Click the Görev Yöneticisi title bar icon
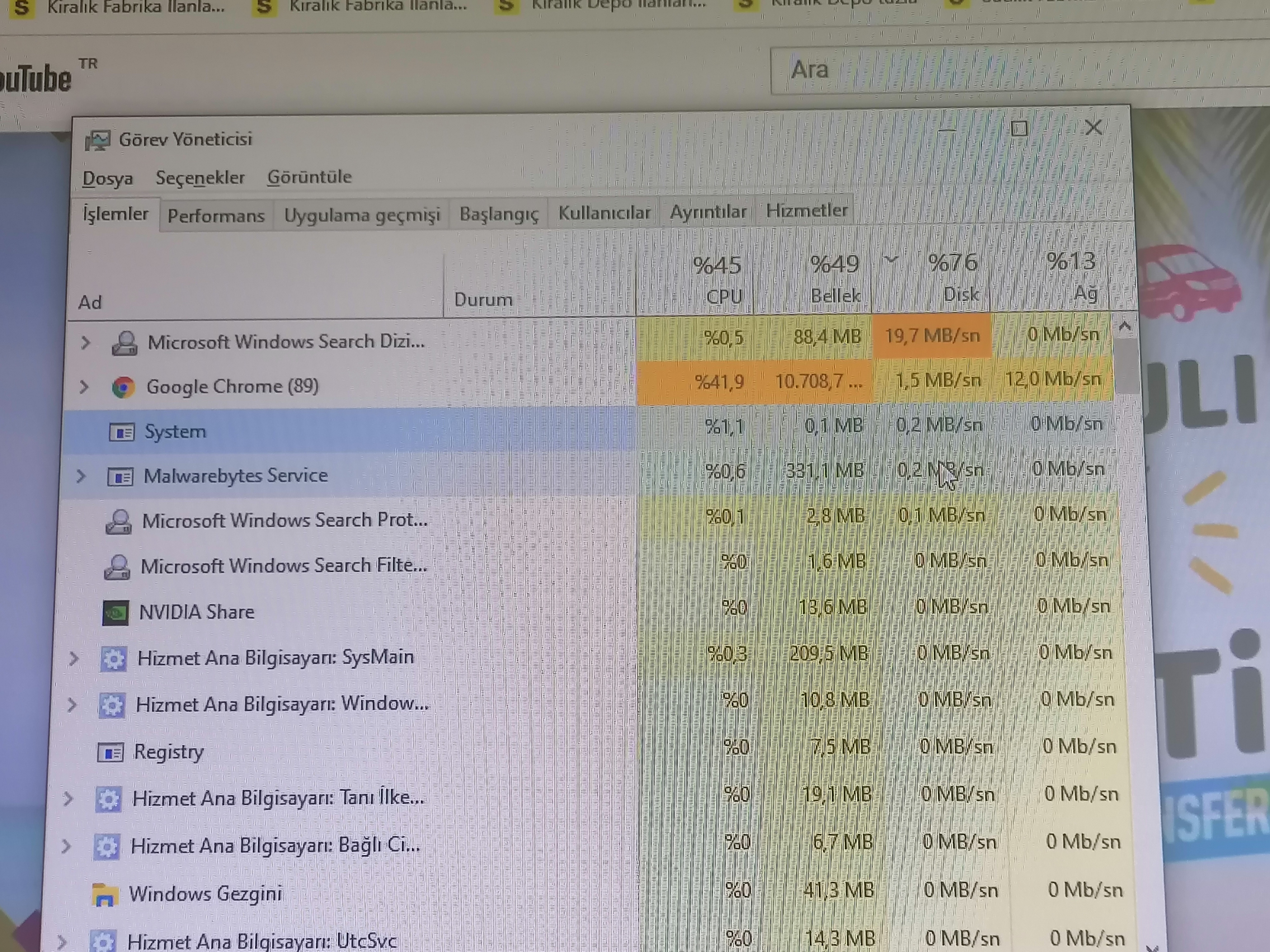Screen dimensions: 1270x952 pos(97,140)
